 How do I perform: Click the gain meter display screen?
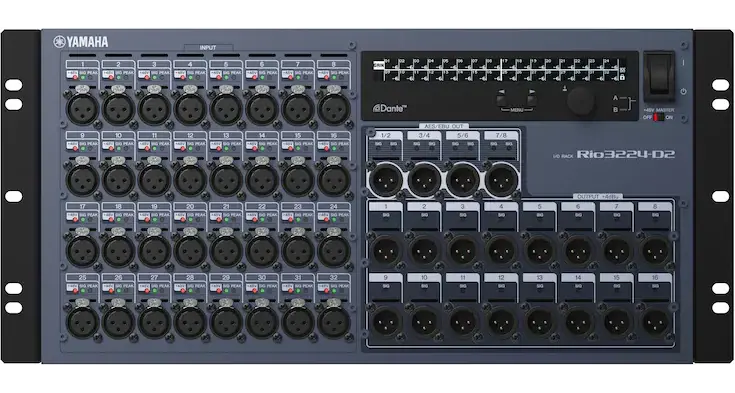[500, 70]
